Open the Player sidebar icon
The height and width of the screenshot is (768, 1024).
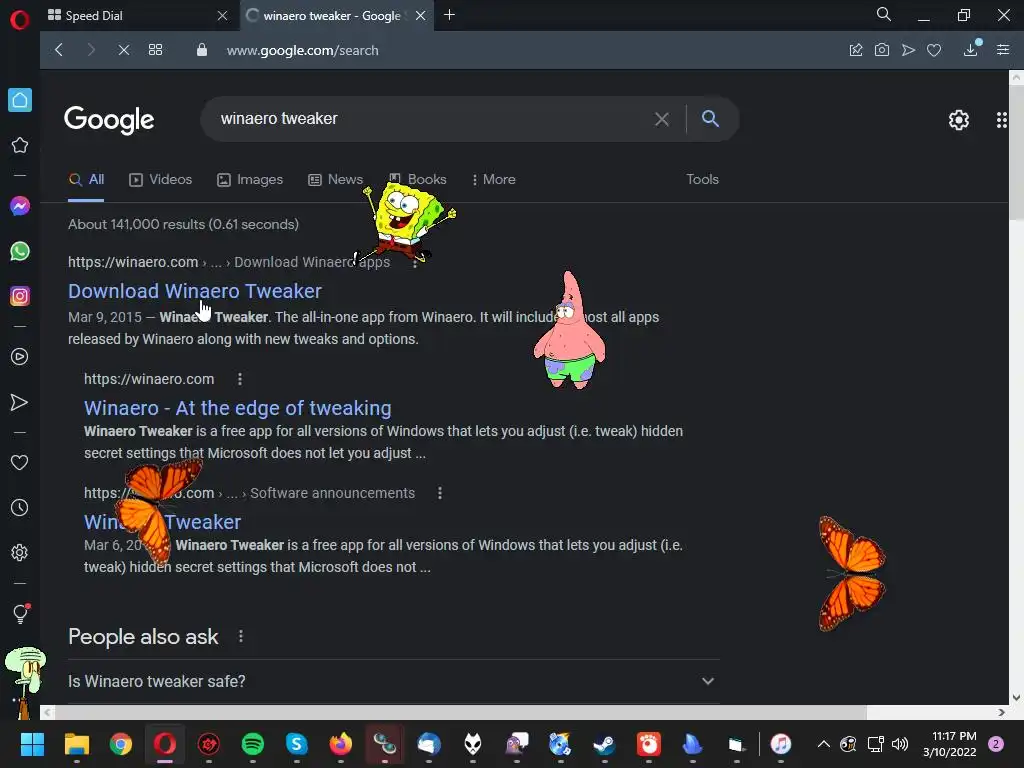click(20, 357)
